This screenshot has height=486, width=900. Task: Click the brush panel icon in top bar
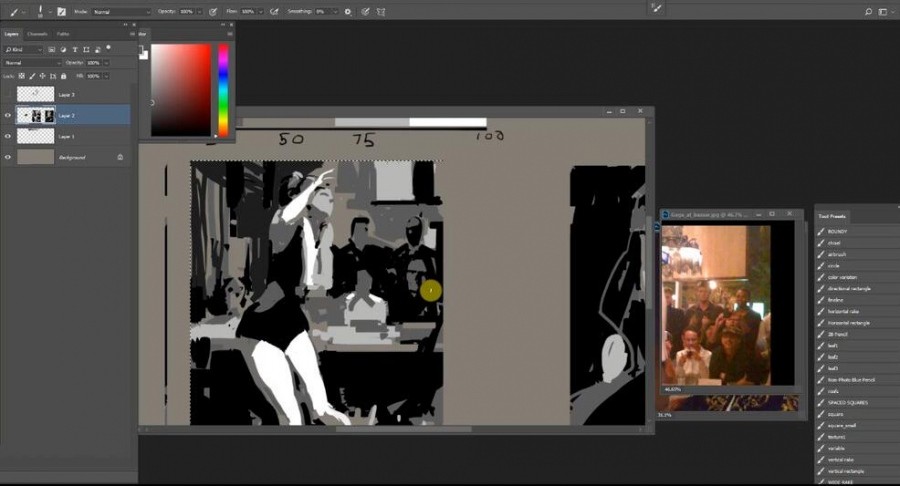click(x=657, y=8)
